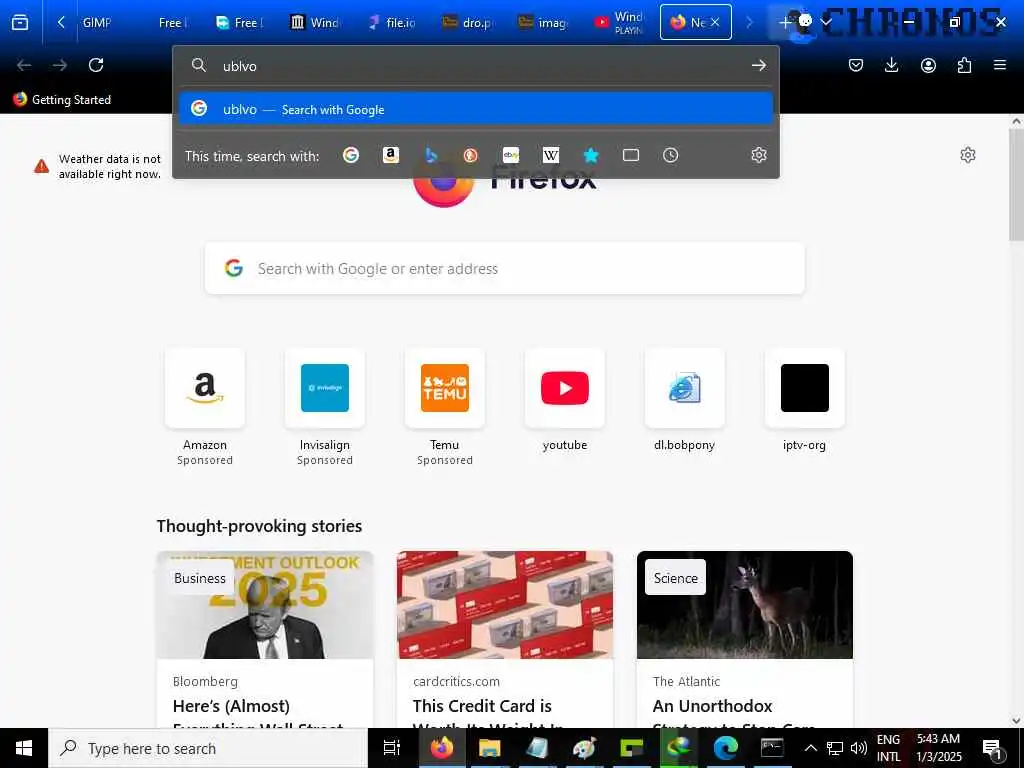Open the Firefox View icon
This screenshot has width=1024, height=768.
[x=20, y=22]
